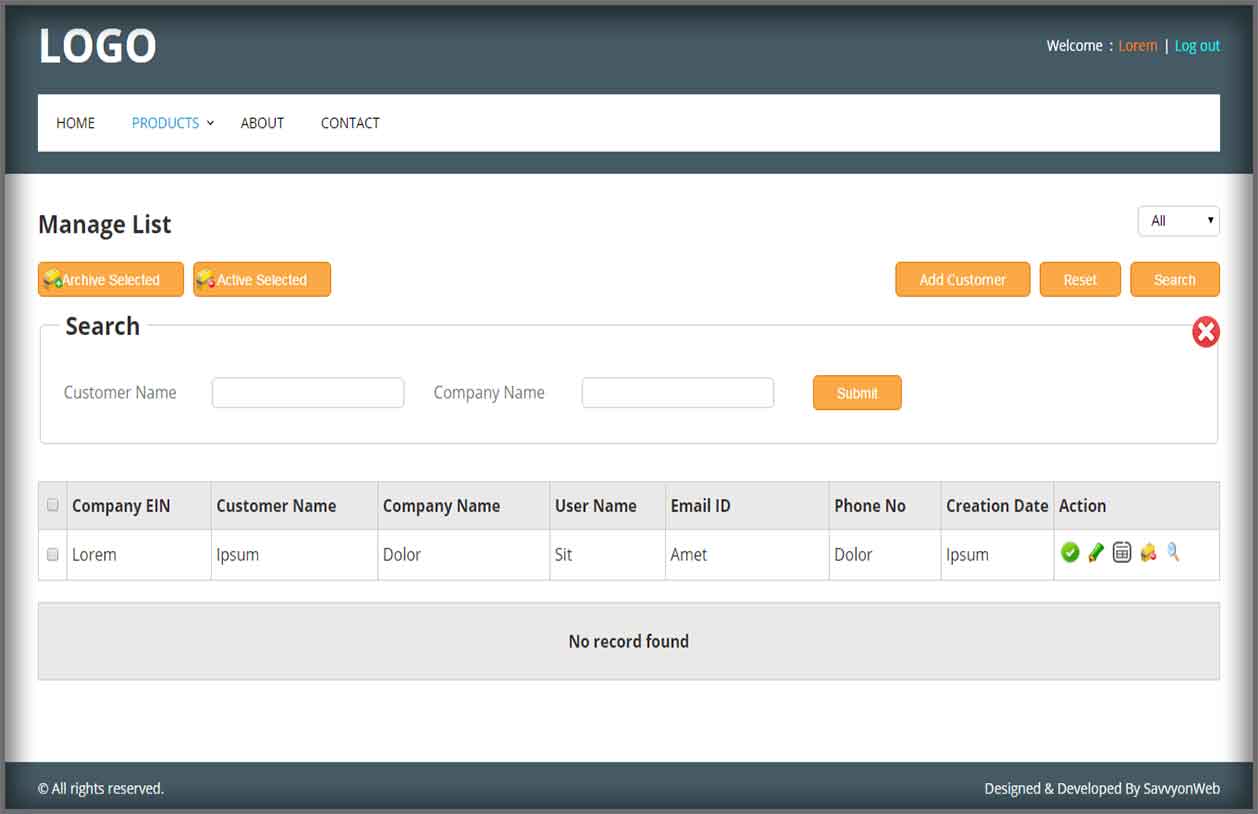
Task: Submit the search form
Action: 857,393
